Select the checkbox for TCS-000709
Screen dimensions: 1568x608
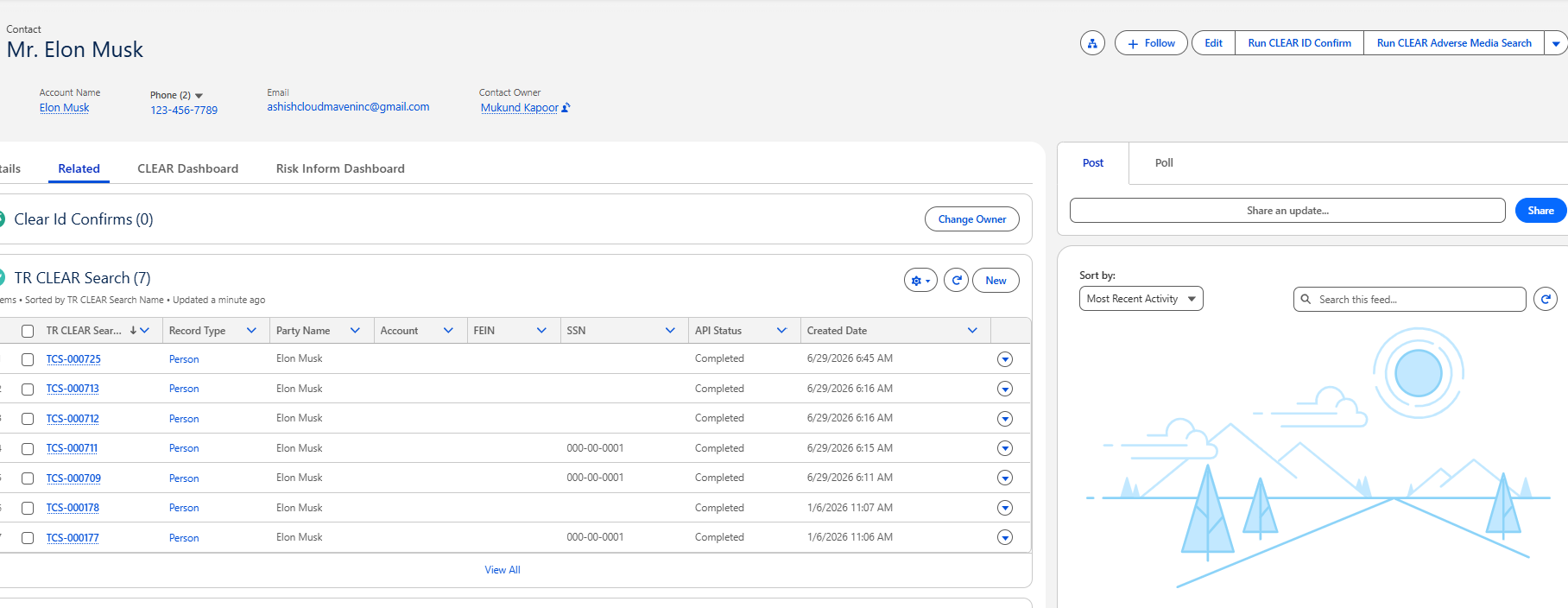pos(28,478)
